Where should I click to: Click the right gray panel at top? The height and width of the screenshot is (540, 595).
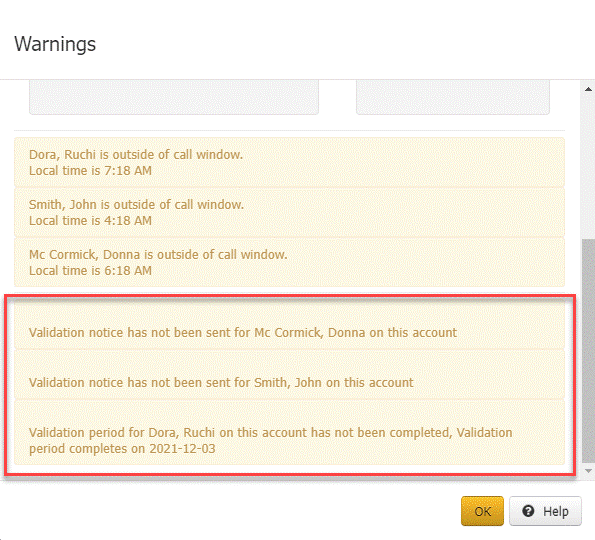453,97
